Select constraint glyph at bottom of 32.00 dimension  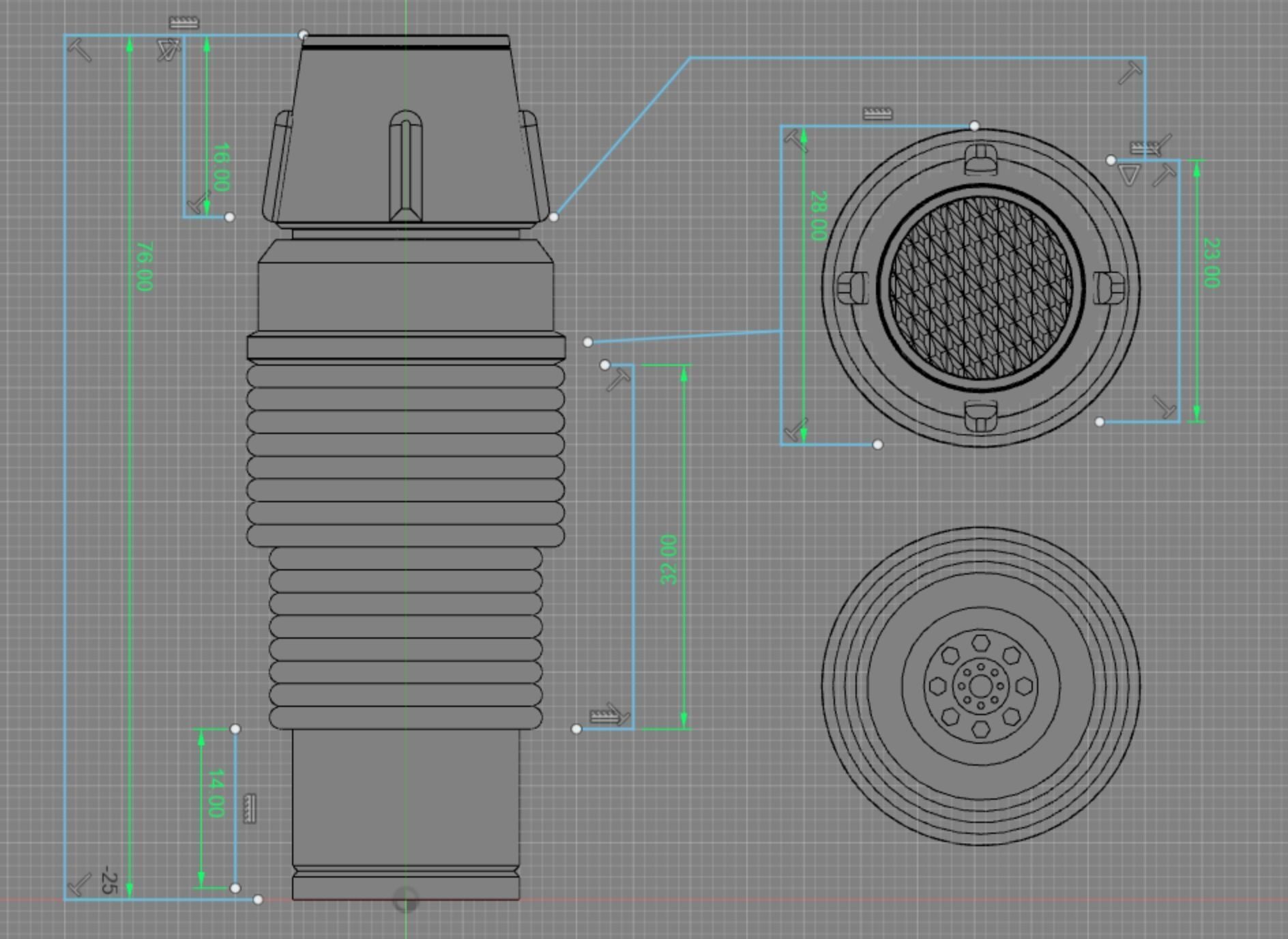point(604,717)
